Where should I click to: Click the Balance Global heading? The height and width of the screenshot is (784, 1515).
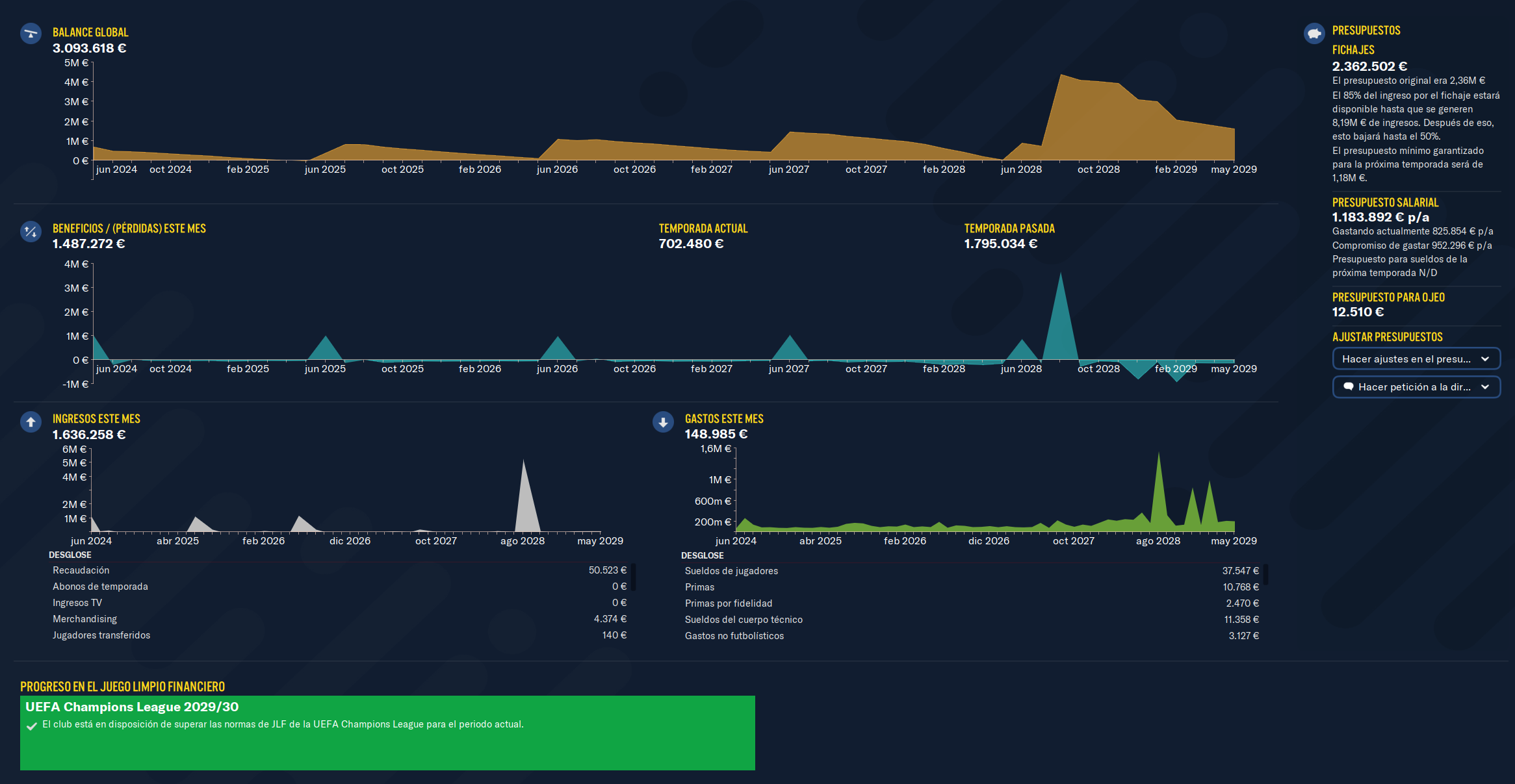[90, 32]
